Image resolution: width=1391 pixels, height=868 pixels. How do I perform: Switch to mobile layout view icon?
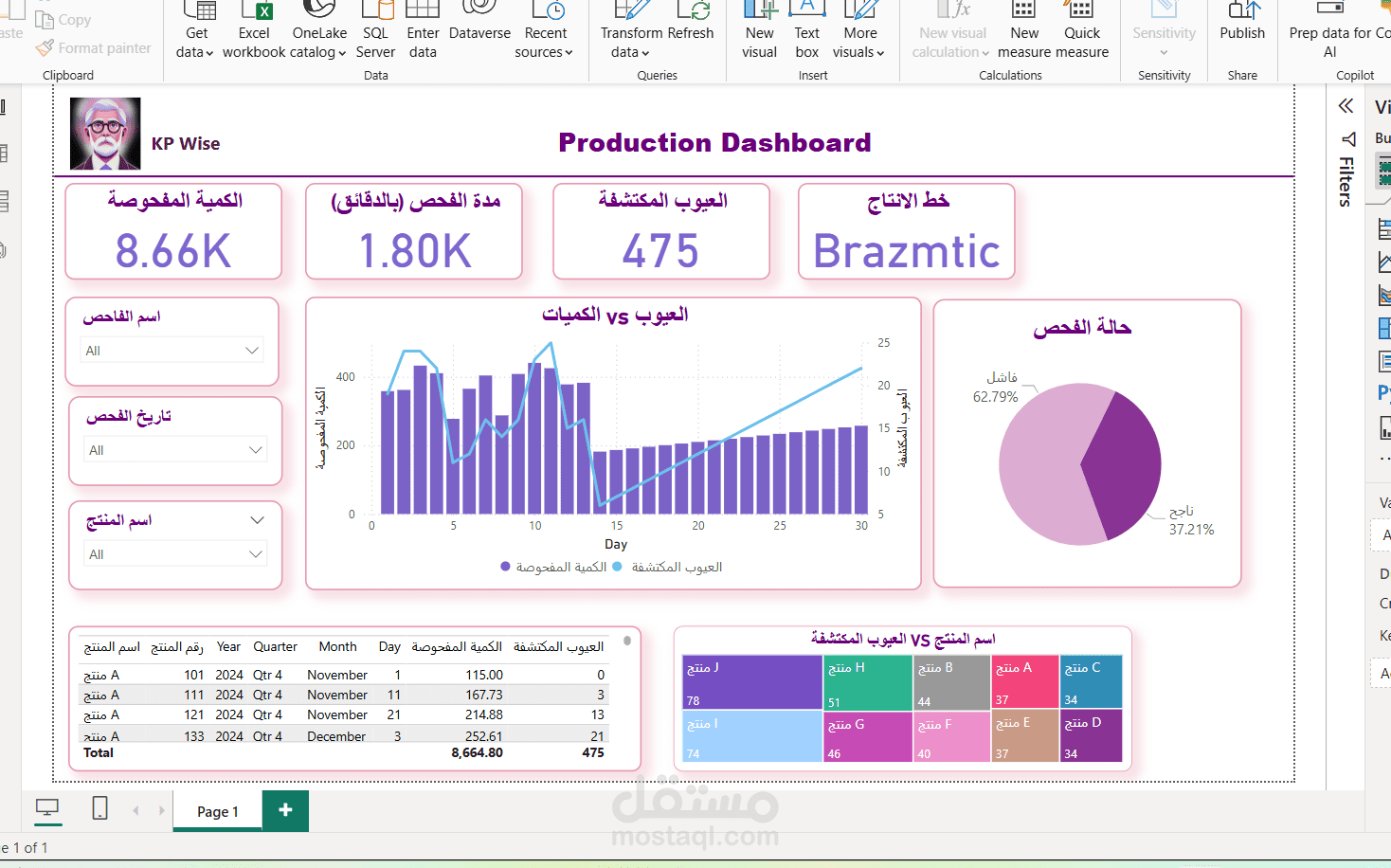[99, 808]
